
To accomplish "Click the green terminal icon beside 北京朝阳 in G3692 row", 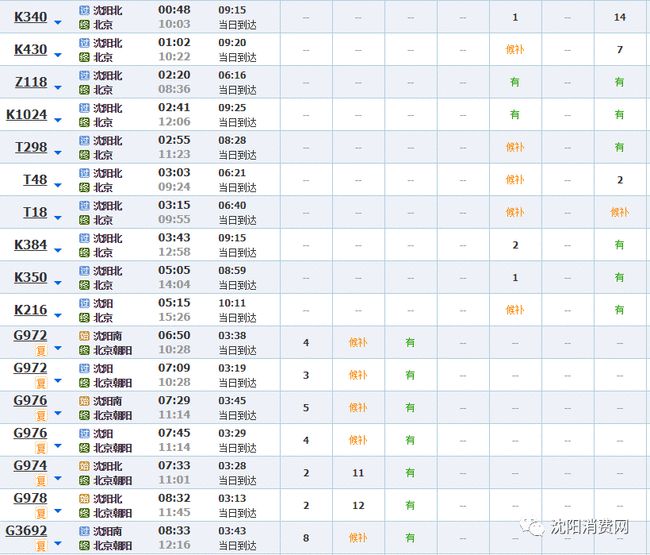I will (85, 545).
